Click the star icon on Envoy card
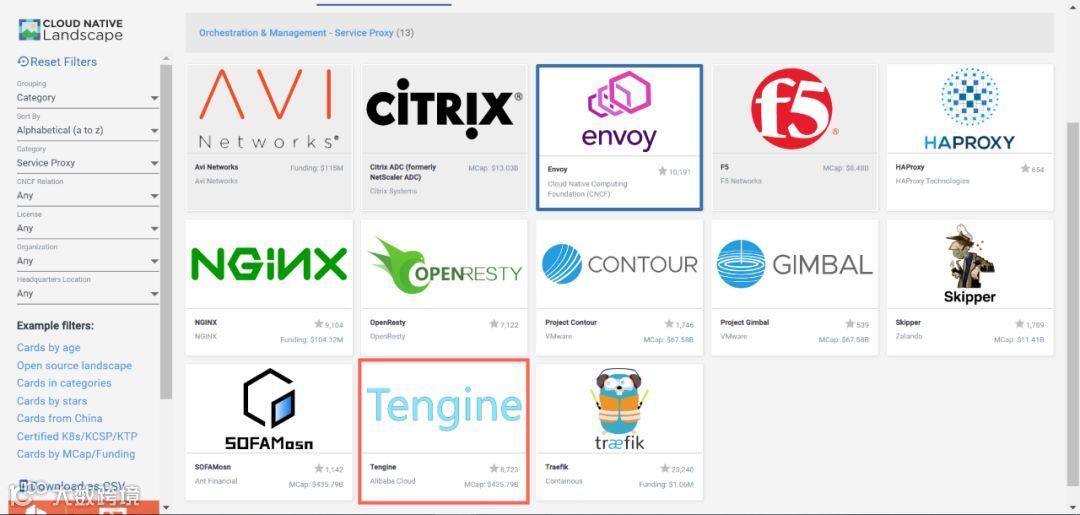This screenshot has width=1080, height=515. [663, 171]
